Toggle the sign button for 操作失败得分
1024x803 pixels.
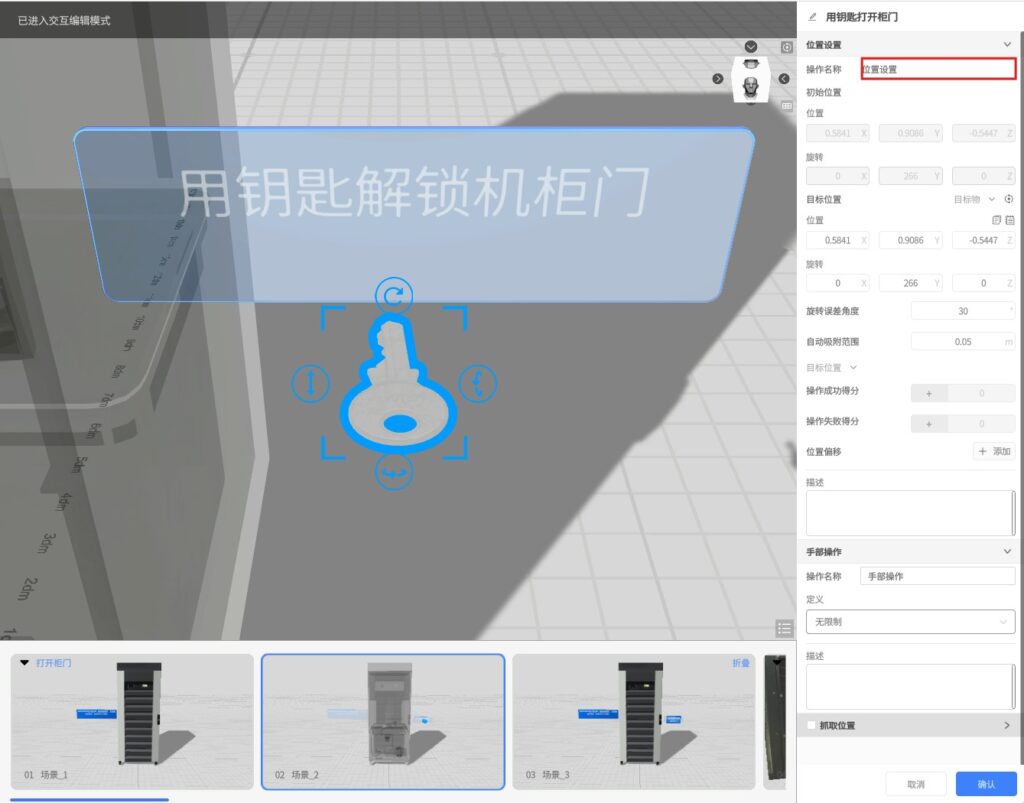pyautogui.click(x=929, y=423)
